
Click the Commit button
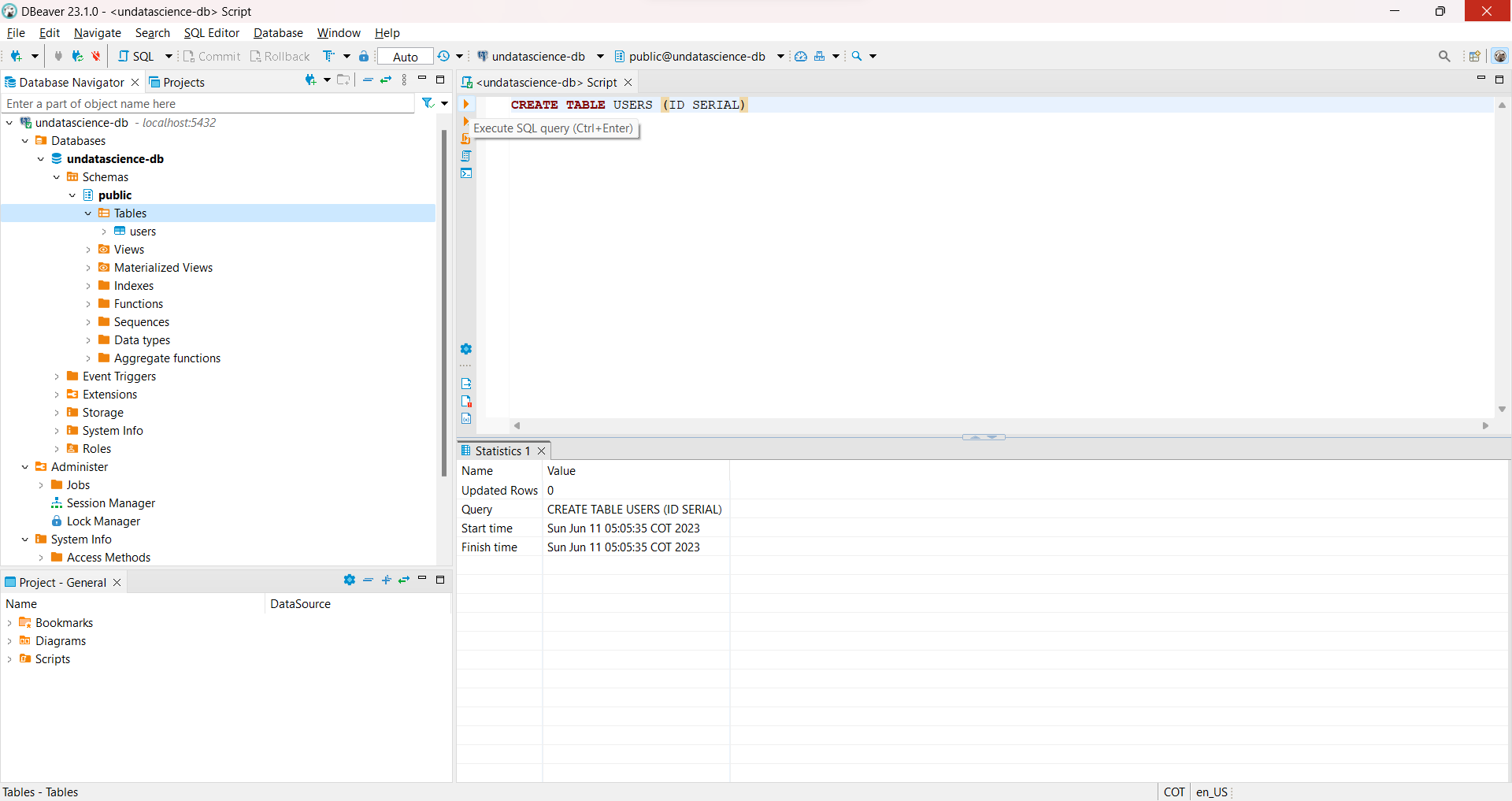tap(212, 56)
